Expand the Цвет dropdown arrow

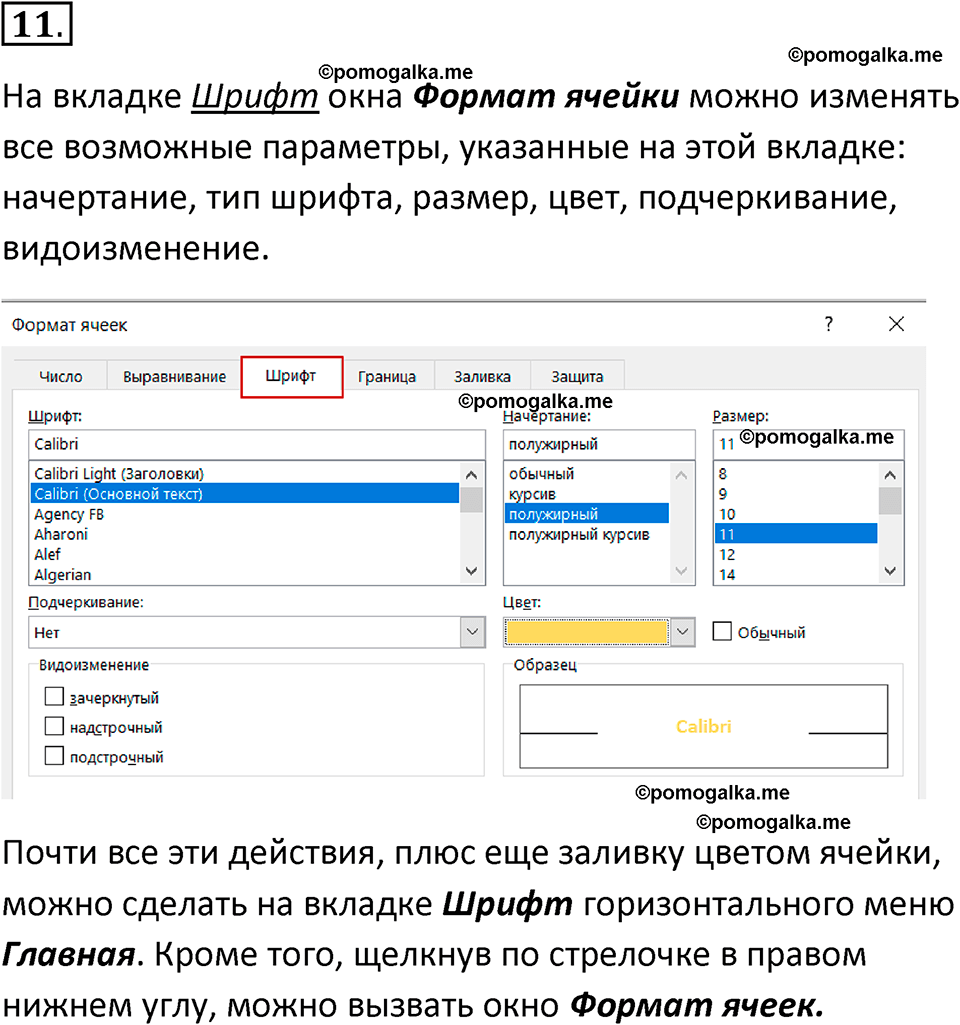(x=682, y=632)
